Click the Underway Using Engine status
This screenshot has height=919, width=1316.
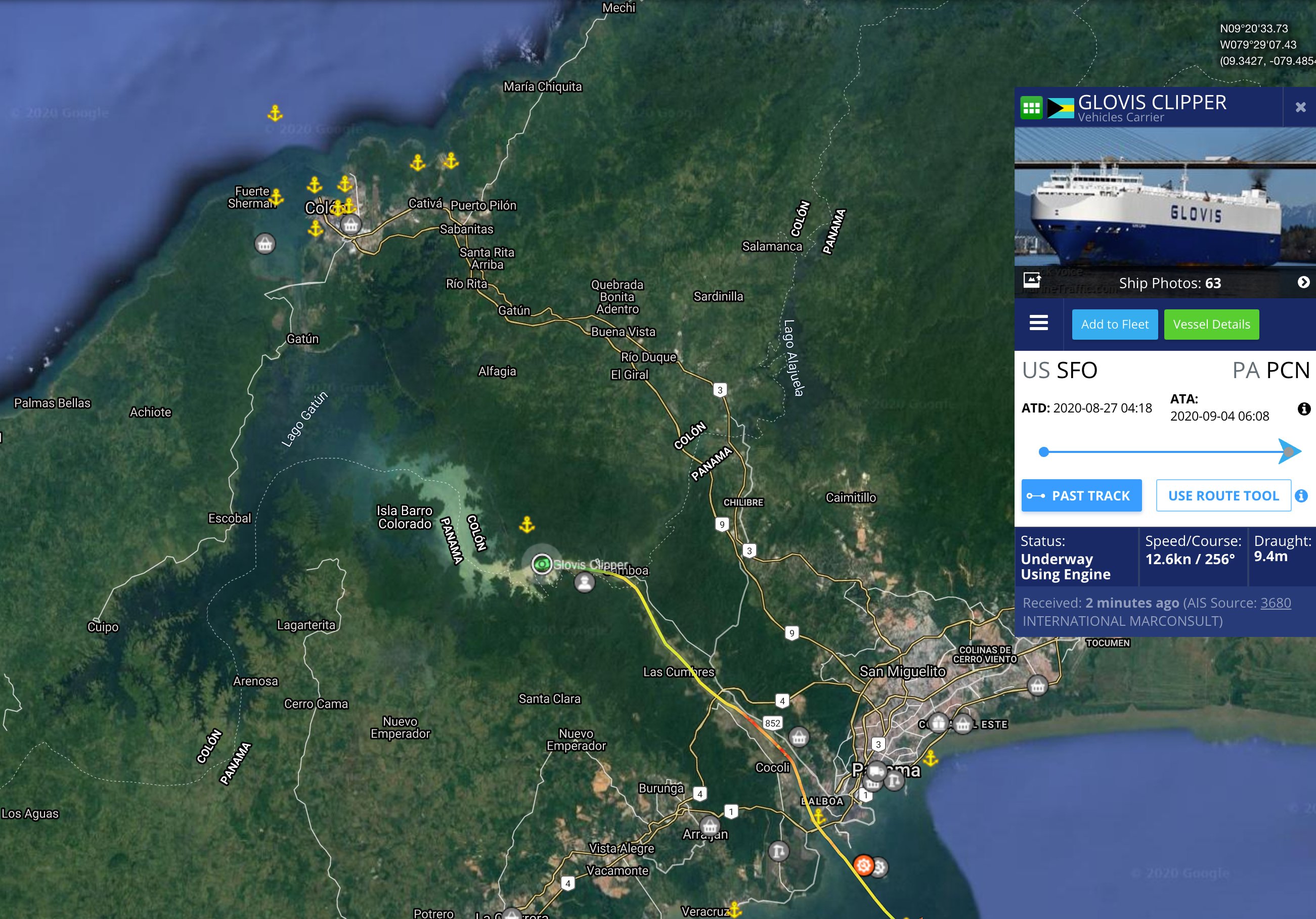1066,567
